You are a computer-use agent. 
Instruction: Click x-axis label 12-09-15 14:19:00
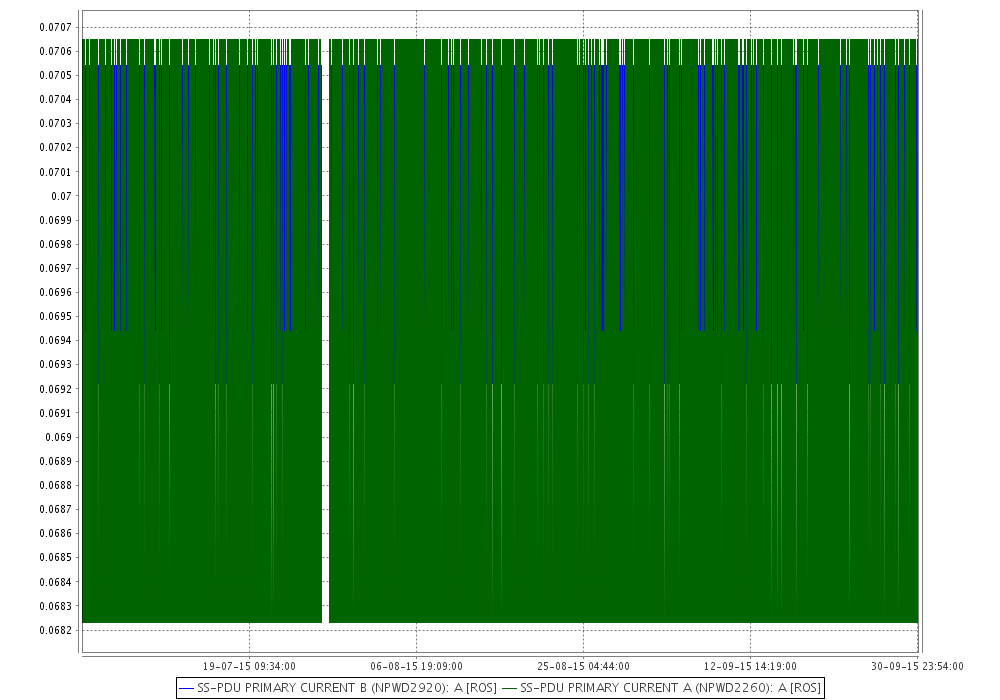750,666
